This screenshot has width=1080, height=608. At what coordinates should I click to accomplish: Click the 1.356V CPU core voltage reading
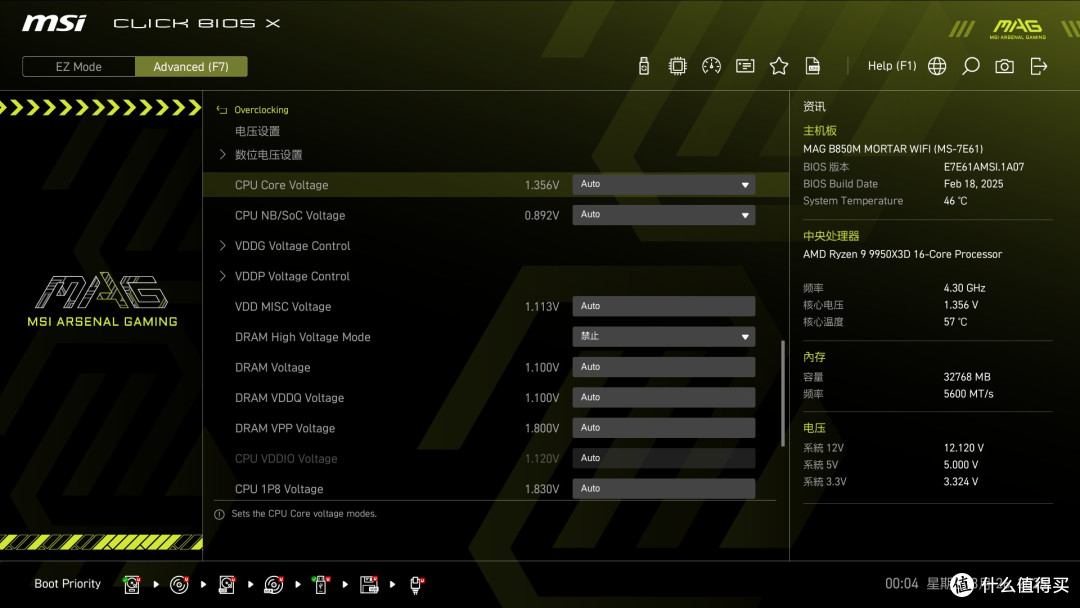pos(542,185)
